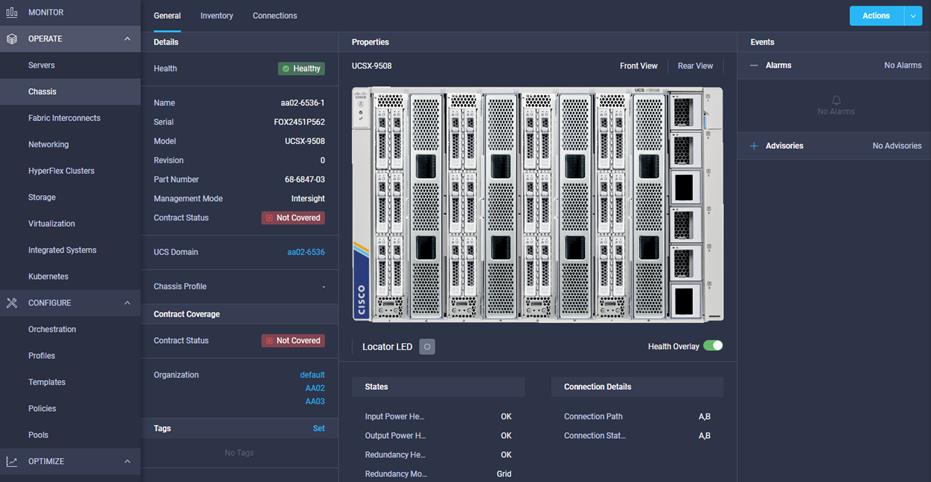This screenshot has height=482, width=931.
Task: Open the AA03 organization link
Action: pos(315,401)
